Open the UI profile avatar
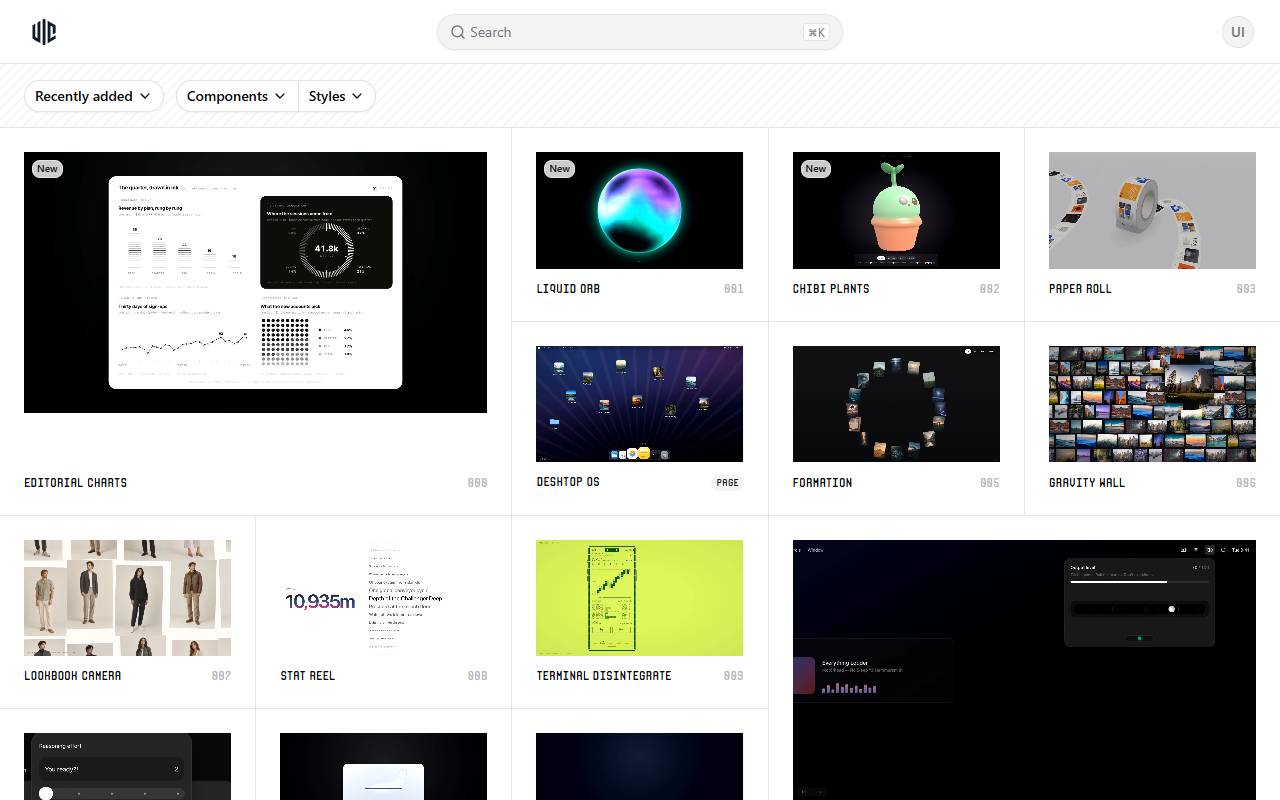 click(1238, 32)
